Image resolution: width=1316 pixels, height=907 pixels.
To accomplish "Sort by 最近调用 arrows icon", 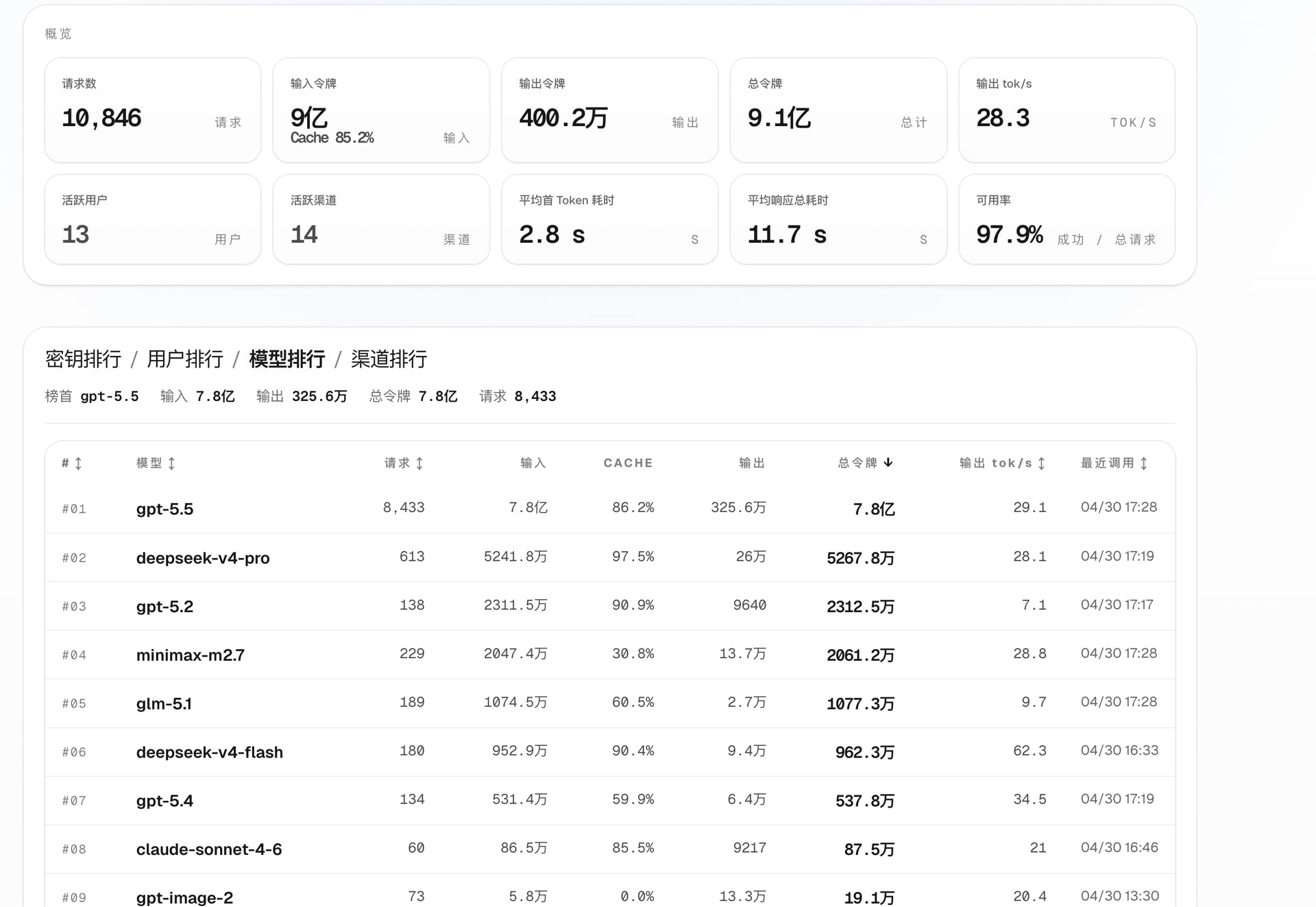I will tap(1144, 463).
